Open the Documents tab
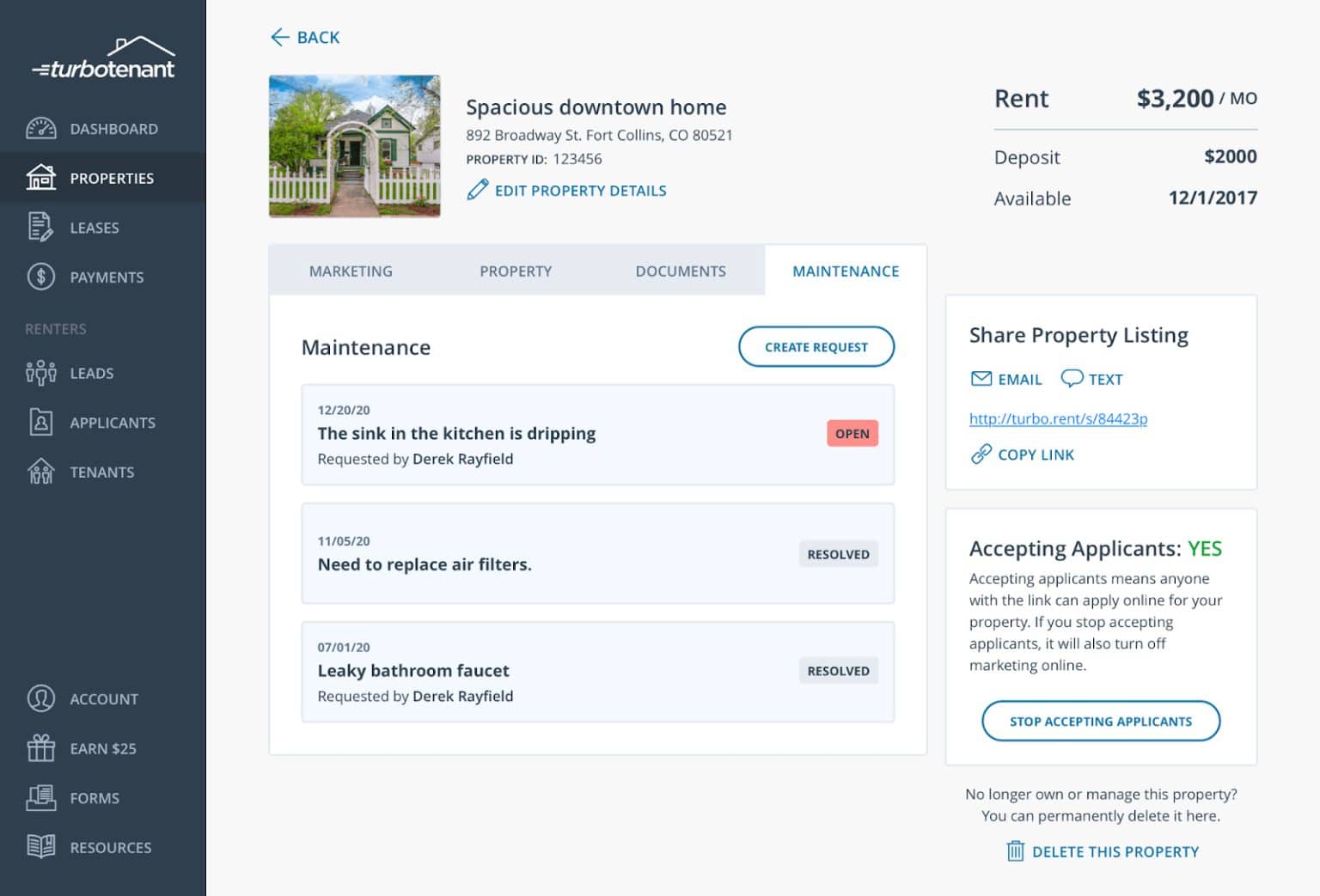 pyautogui.click(x=680, y=271)
